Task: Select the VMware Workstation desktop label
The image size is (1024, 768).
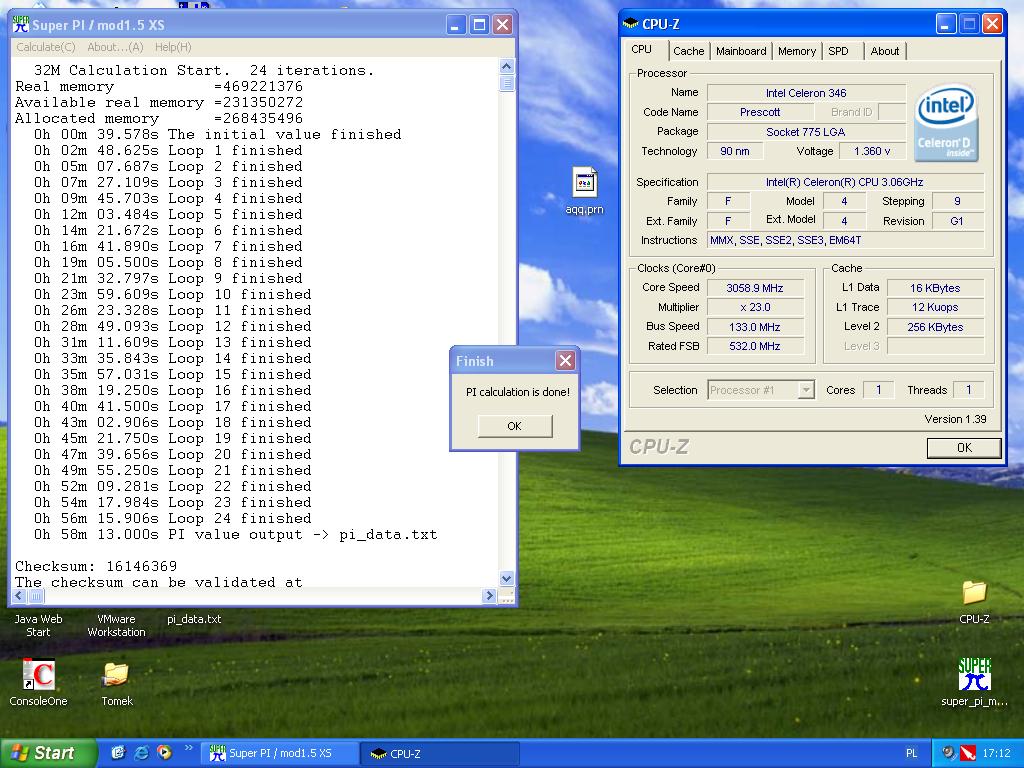Action: click(116, 625)
